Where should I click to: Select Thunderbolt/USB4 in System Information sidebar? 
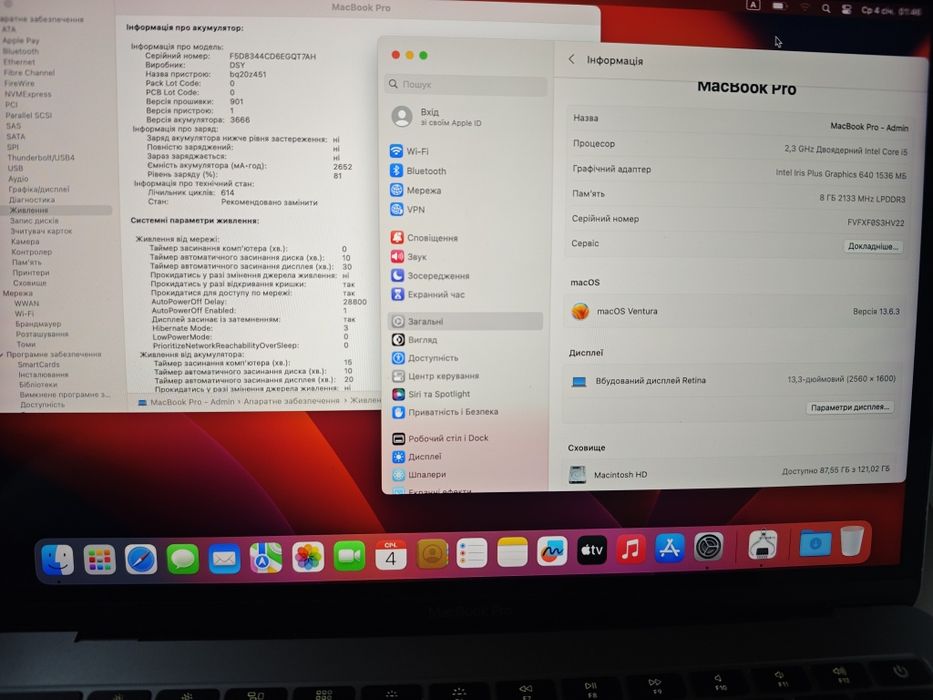tap(40, 158)
